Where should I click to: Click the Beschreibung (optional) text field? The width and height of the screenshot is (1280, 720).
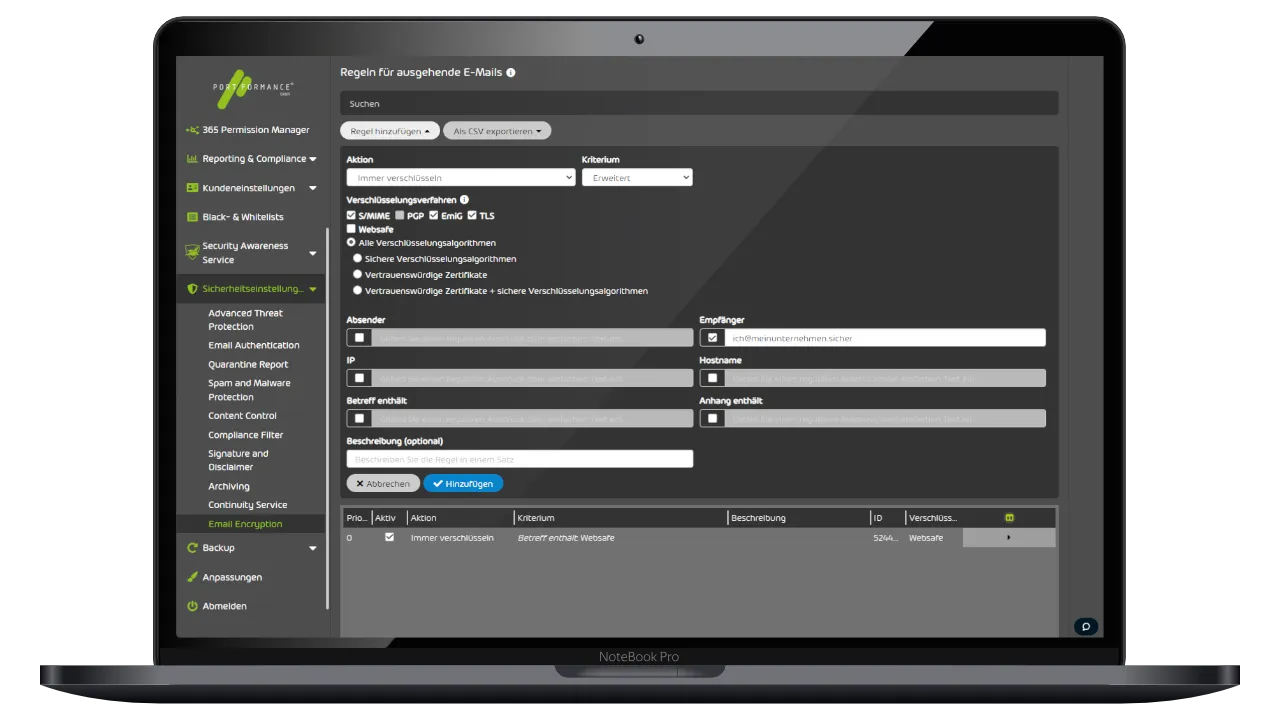520,459
